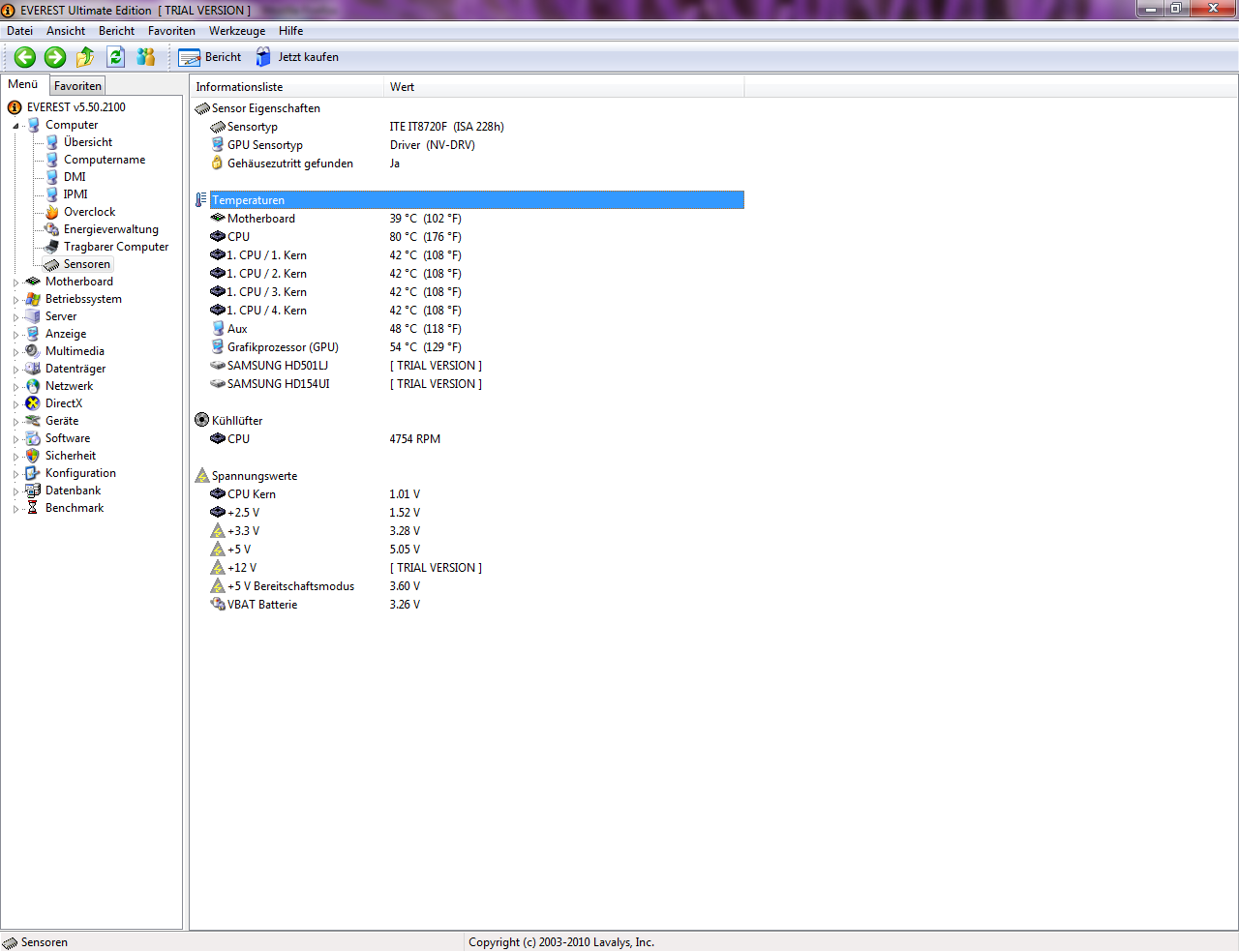This screenshot has height=952, width=1239.
Task: Click the Refresh toolbar icon
Action: (116, 57)
